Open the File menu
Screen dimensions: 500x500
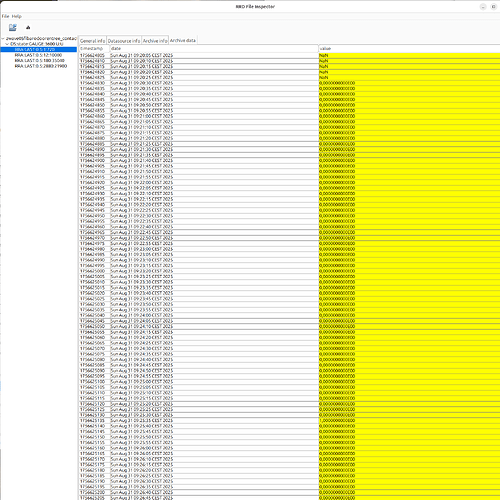[5, 16]
